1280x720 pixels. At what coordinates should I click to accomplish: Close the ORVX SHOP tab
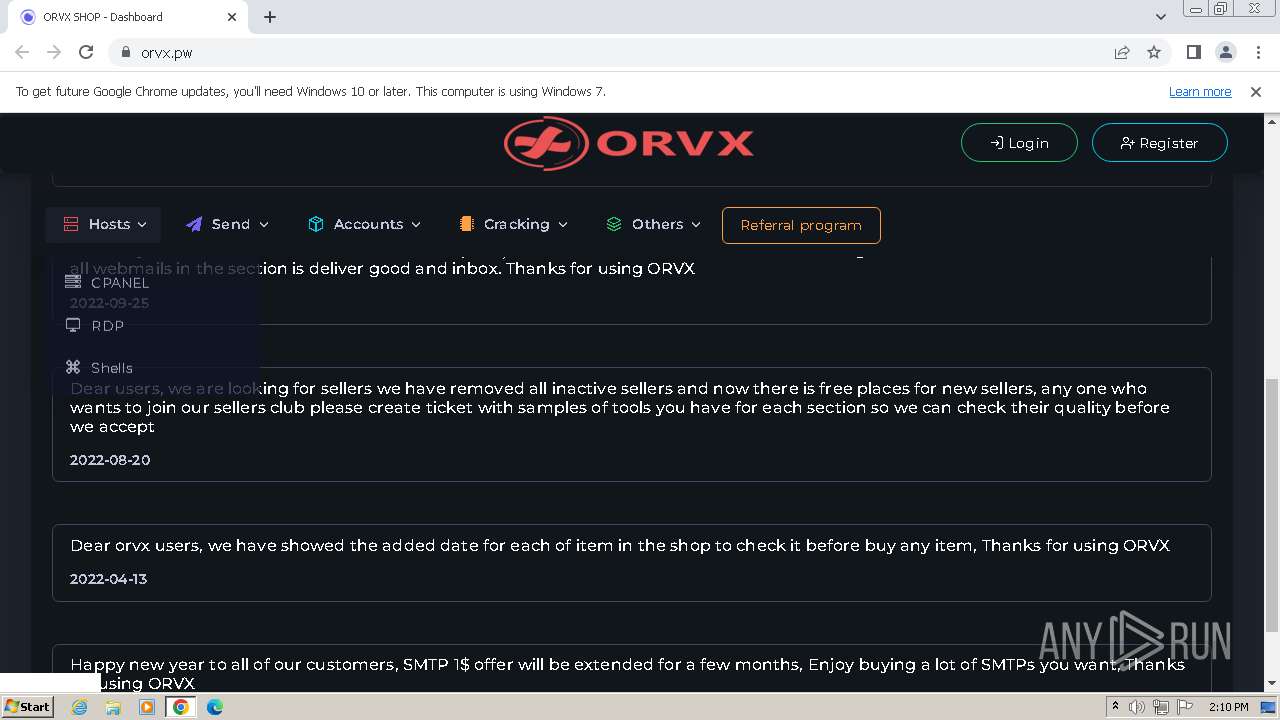pyautogui.click(x=232, y=17)
